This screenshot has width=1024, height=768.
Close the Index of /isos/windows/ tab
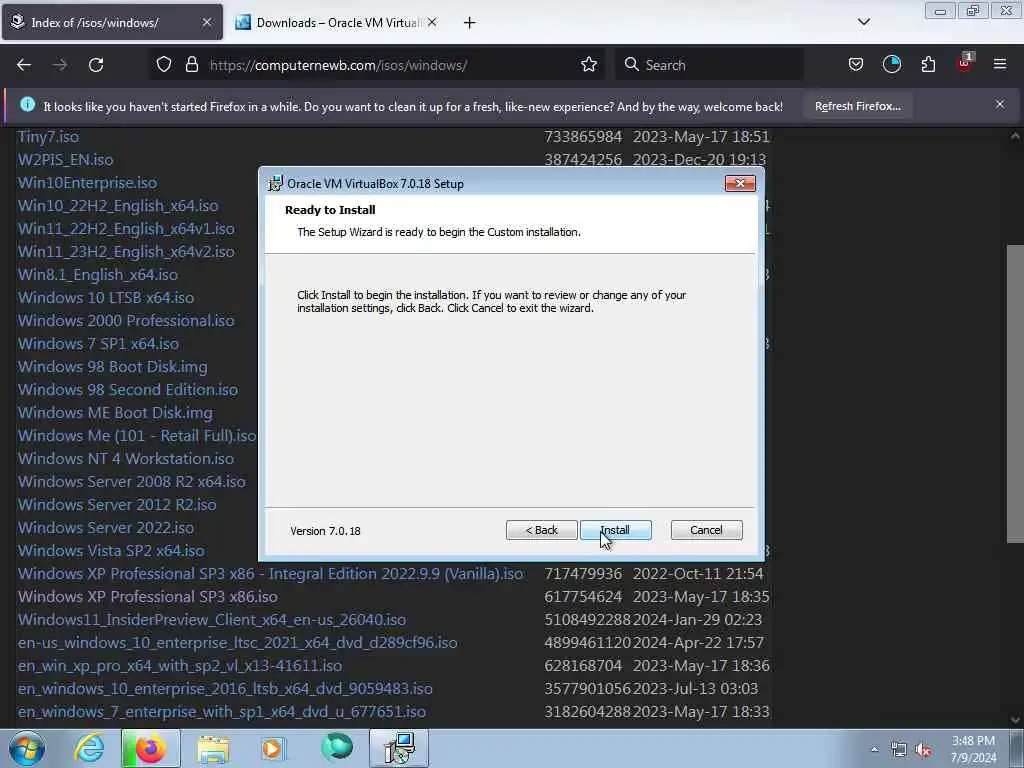[206, 23]
